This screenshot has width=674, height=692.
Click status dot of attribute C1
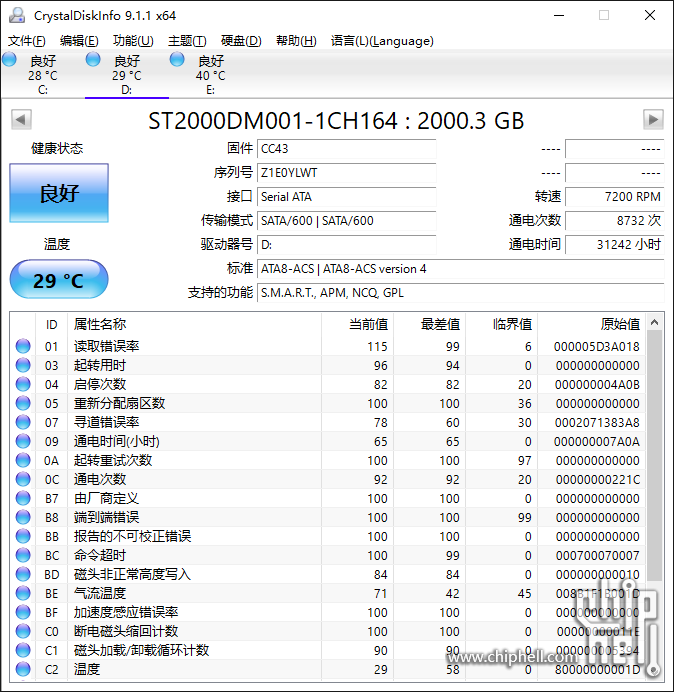pyautogui.click(x=23, y=650)
